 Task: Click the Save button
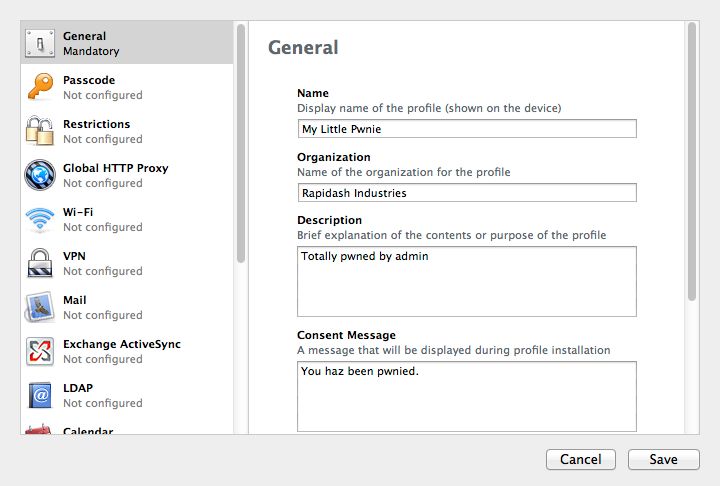[664, 459]
